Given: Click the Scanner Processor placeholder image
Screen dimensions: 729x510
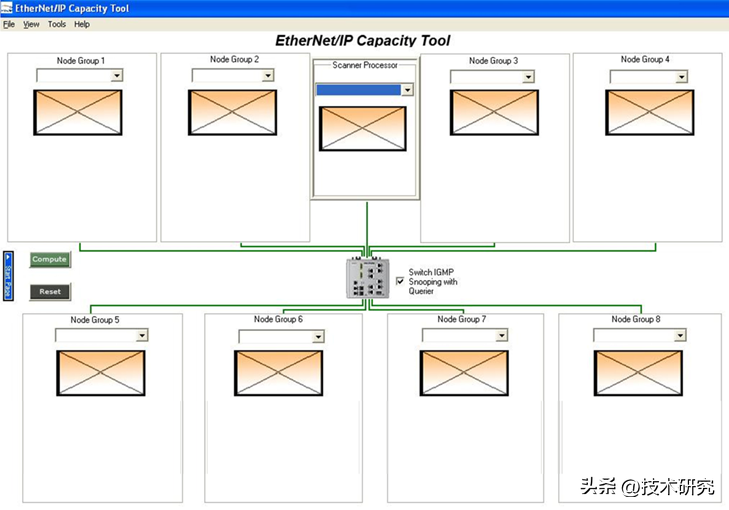Looking at the screenshot, I should pos(362,129).
